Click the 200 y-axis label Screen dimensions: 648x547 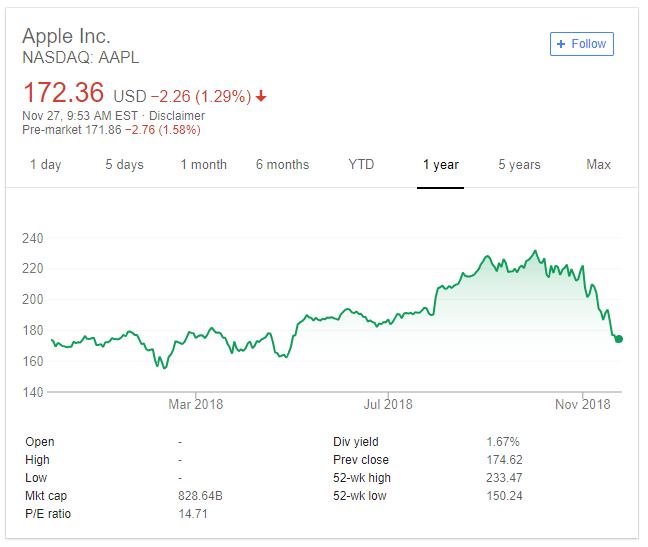(33, 299)
